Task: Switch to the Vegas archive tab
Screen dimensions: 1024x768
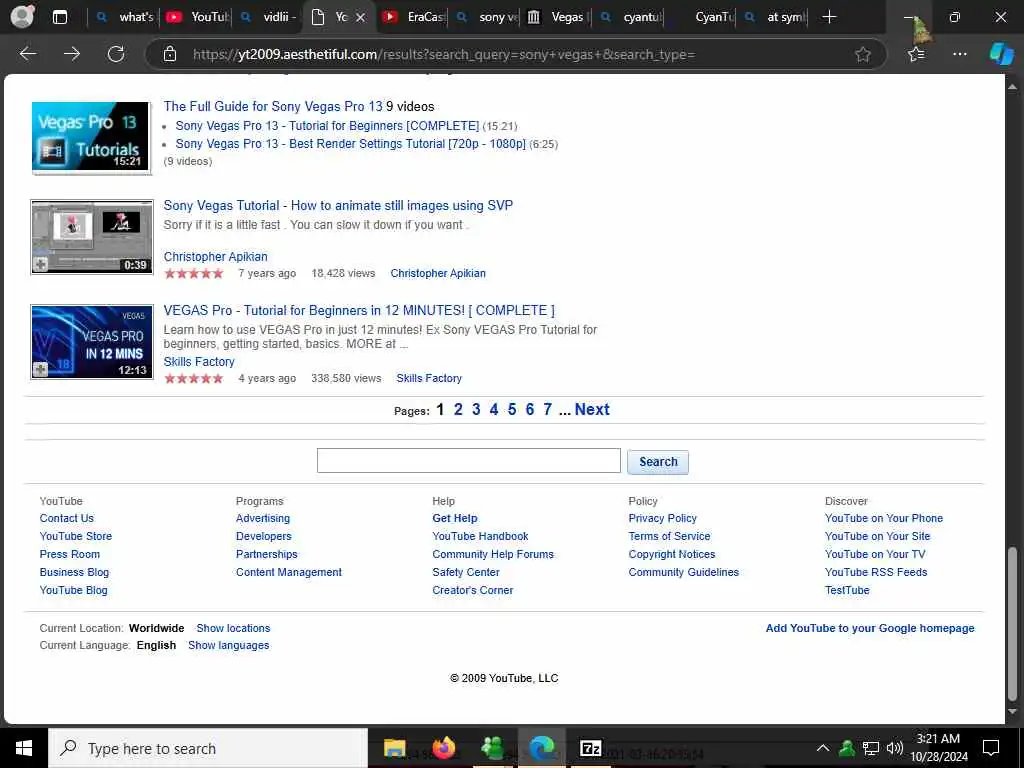Action: 556,17
